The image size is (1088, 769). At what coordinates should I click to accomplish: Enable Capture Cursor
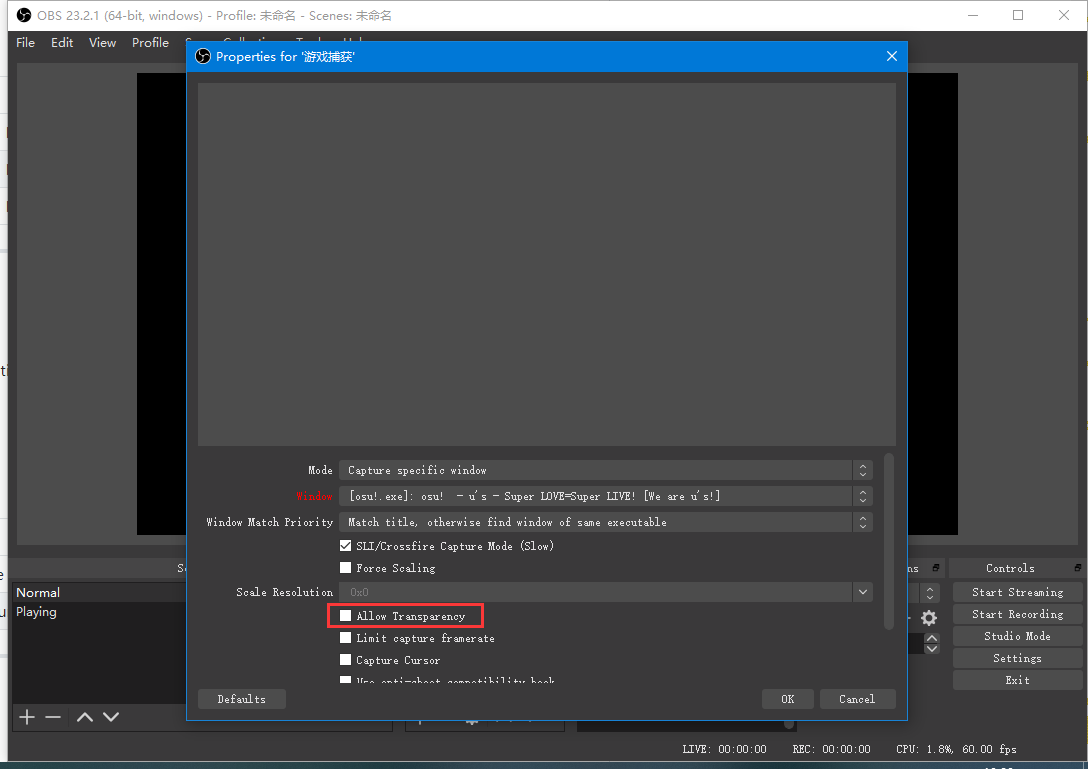click(345, 660)
